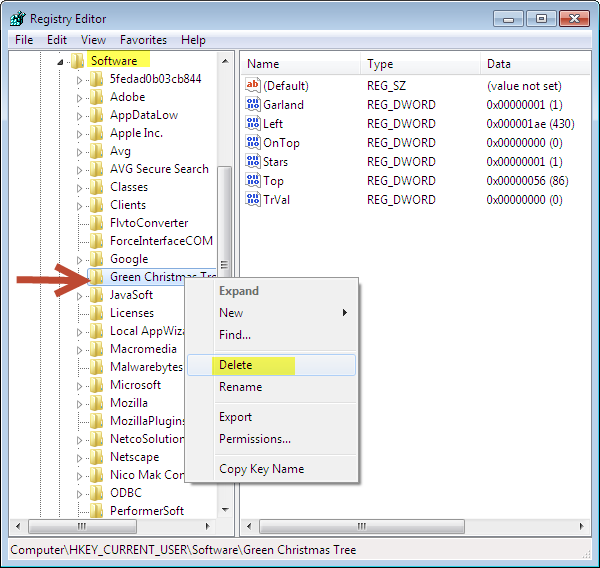Expand the Netscape key
This screenshot has height=568, width=600.
(x=79, y=458)
